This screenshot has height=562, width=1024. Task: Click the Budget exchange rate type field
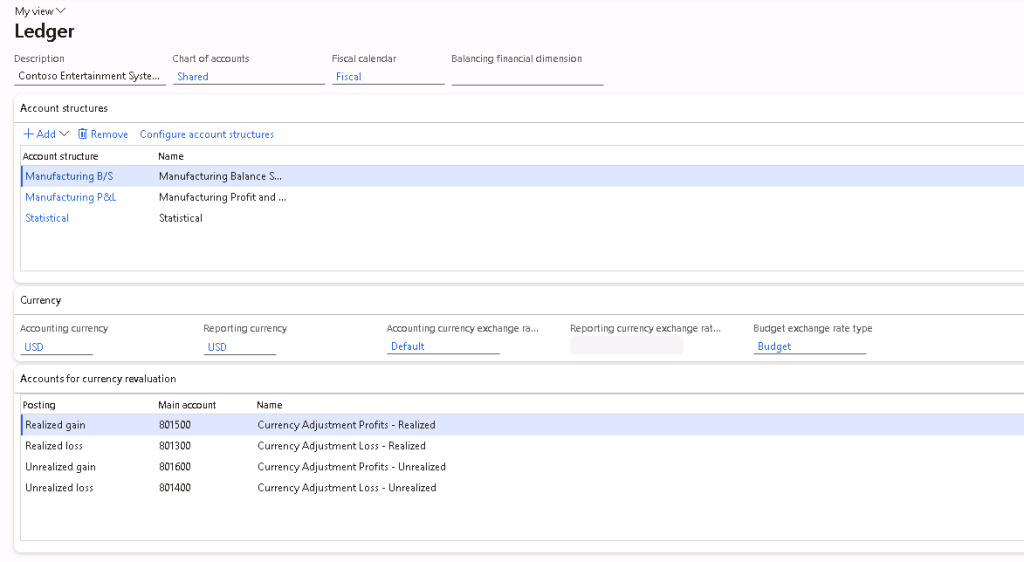click(809, 346)
